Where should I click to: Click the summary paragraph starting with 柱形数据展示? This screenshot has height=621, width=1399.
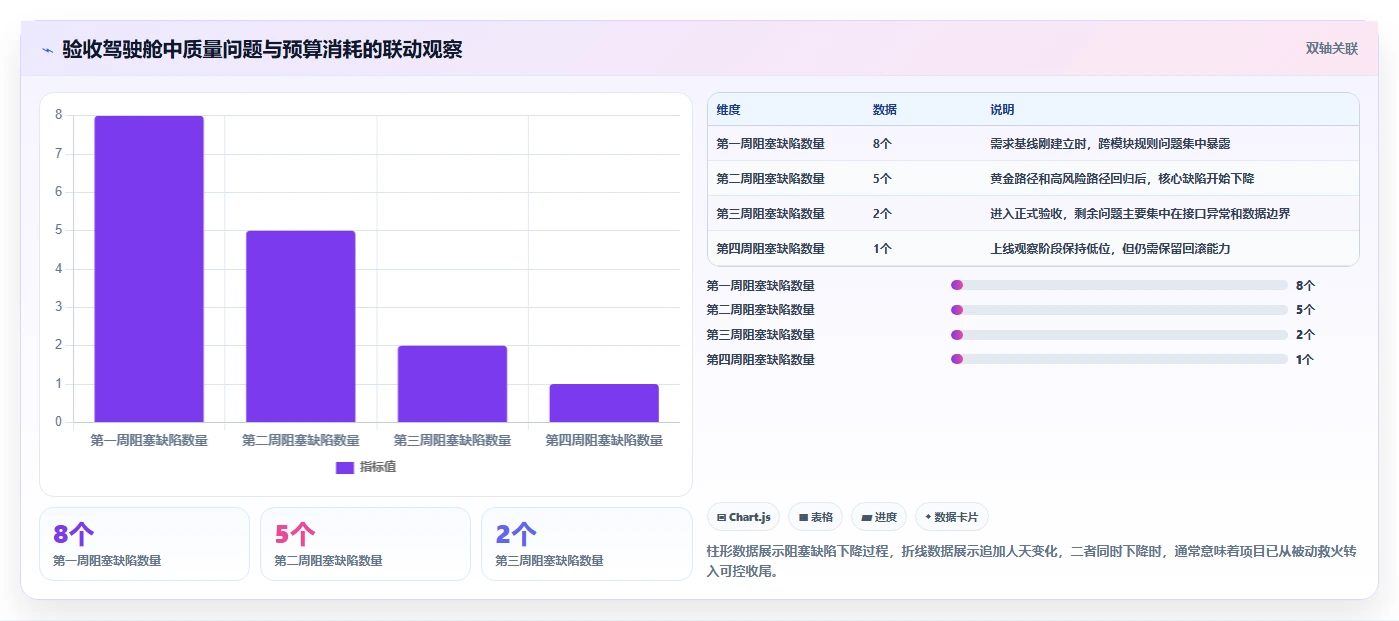(1031, 562)
